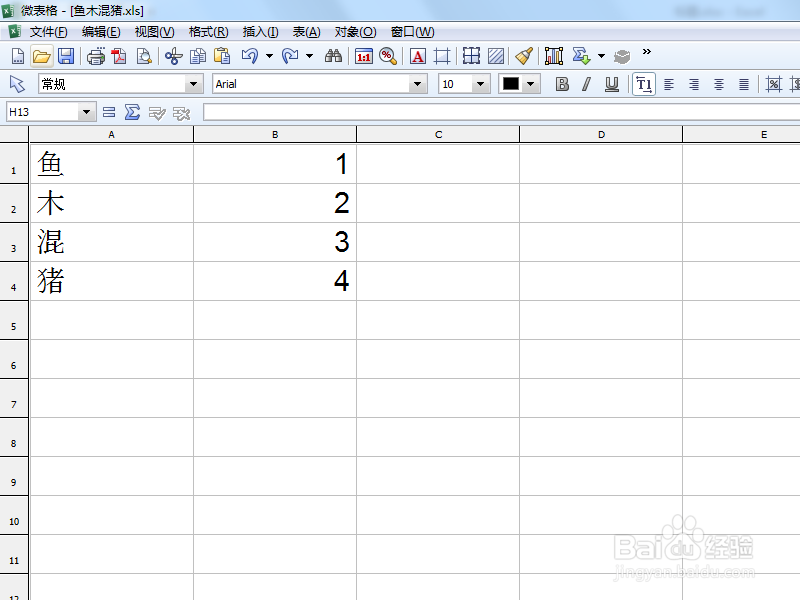The width and height of the screenshot is (800, 600).
Task: Toggle the T1 text direction button
Action: tap(644, 84)
